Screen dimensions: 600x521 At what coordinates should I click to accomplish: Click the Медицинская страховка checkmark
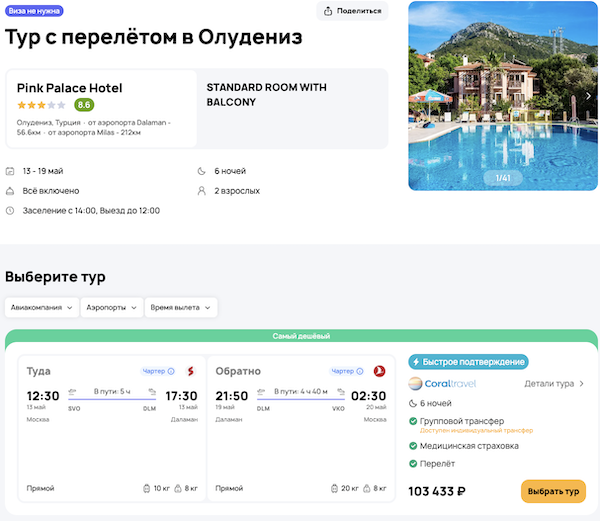(413, 445)
